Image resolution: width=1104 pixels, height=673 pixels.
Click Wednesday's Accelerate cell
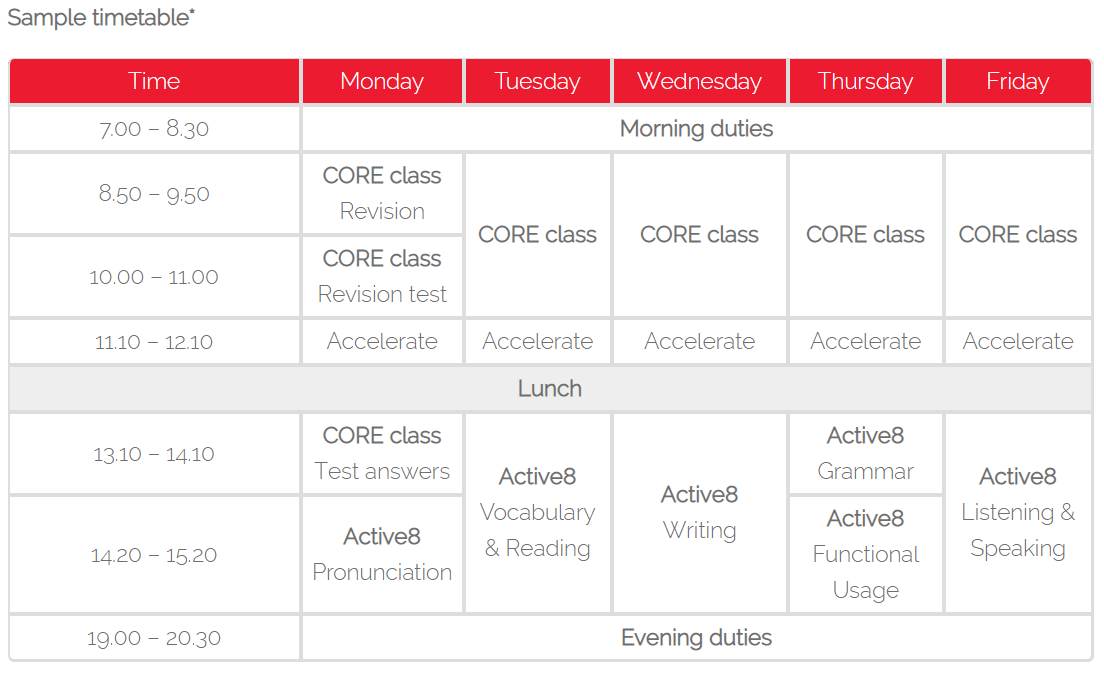(x=699, y=342)
